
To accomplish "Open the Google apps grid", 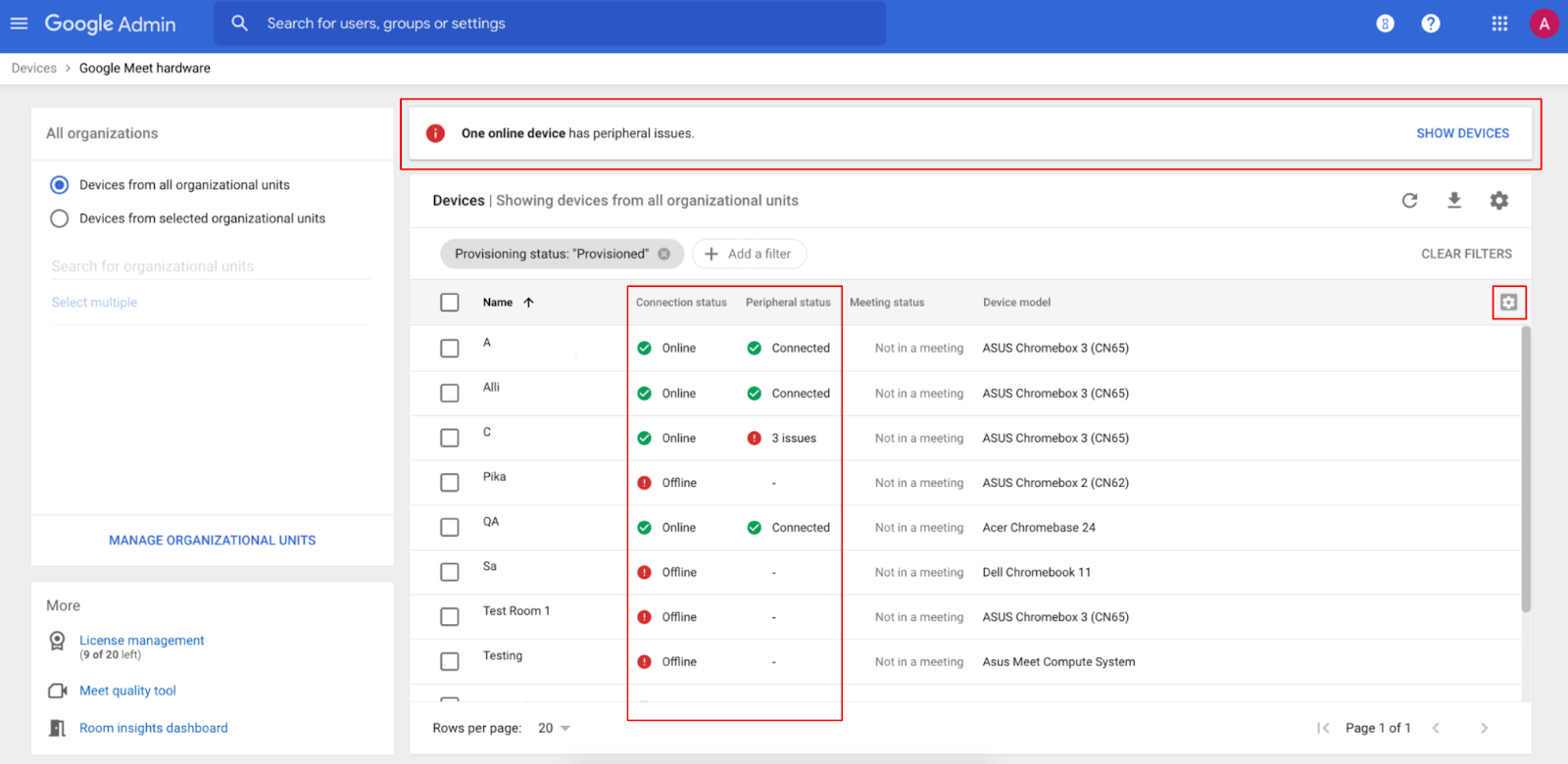I will [1499, 24].
